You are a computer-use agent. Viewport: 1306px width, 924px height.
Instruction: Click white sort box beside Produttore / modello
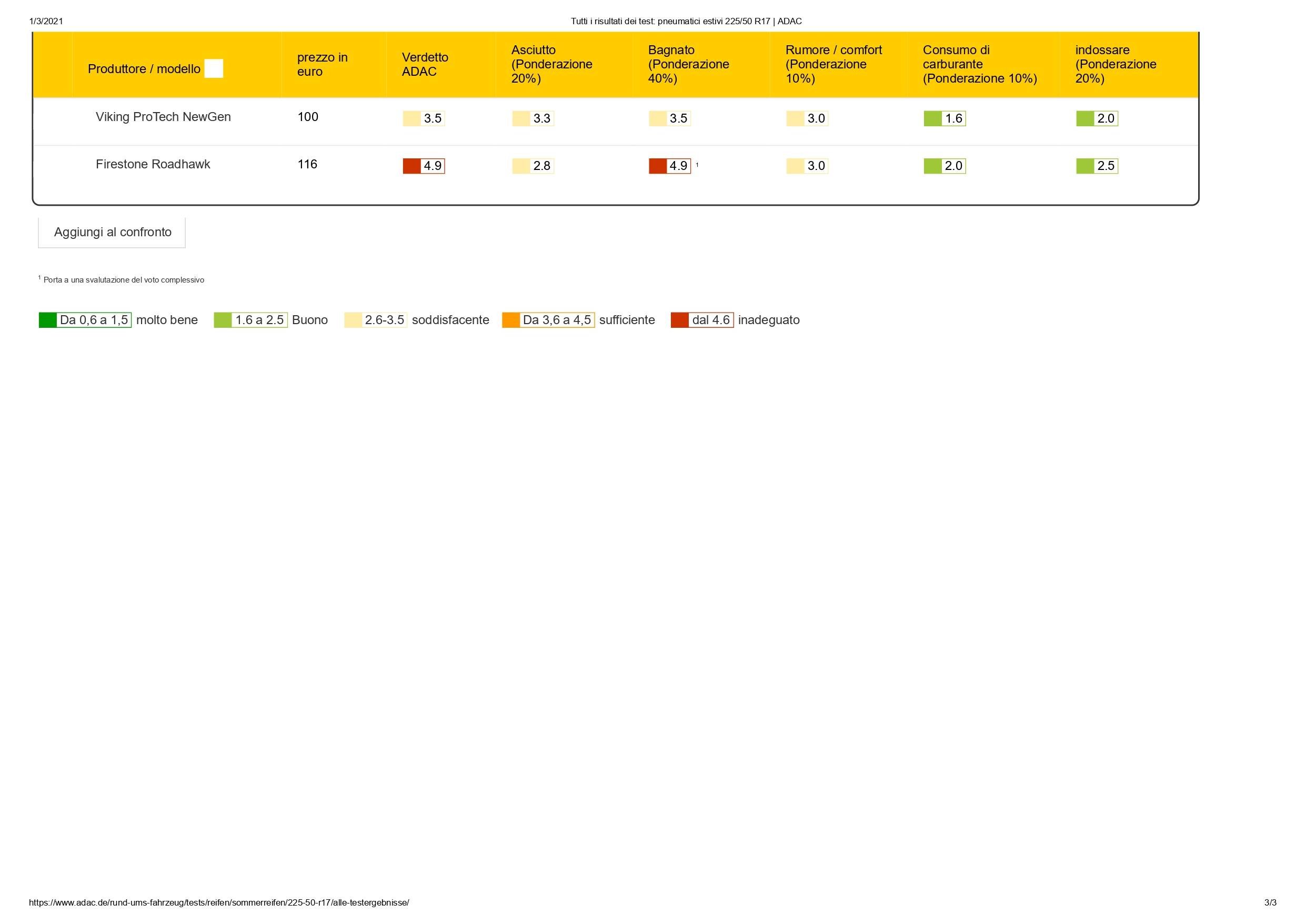pos(213,69)
